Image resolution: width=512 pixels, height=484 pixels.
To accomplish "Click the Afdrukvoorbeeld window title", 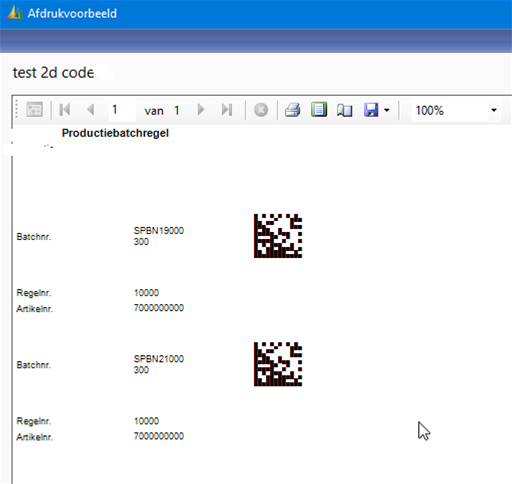I will [72, 14].
